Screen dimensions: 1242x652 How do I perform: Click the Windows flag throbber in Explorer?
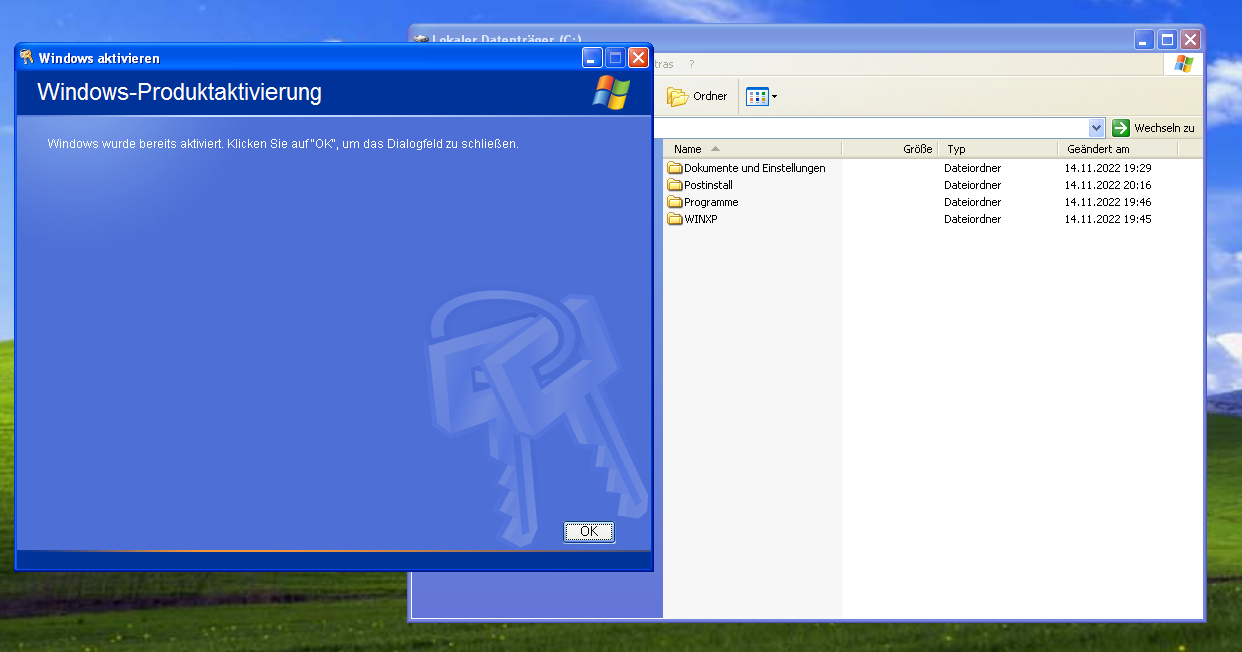point(1184,64)
